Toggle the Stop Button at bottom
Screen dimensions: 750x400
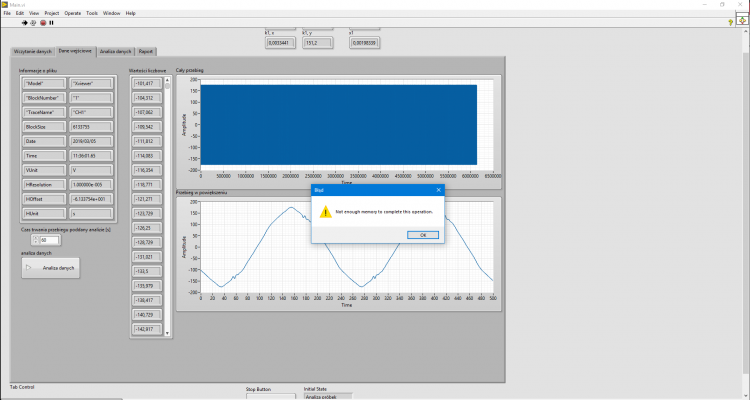pyautogui.click(x=271, y=397)
